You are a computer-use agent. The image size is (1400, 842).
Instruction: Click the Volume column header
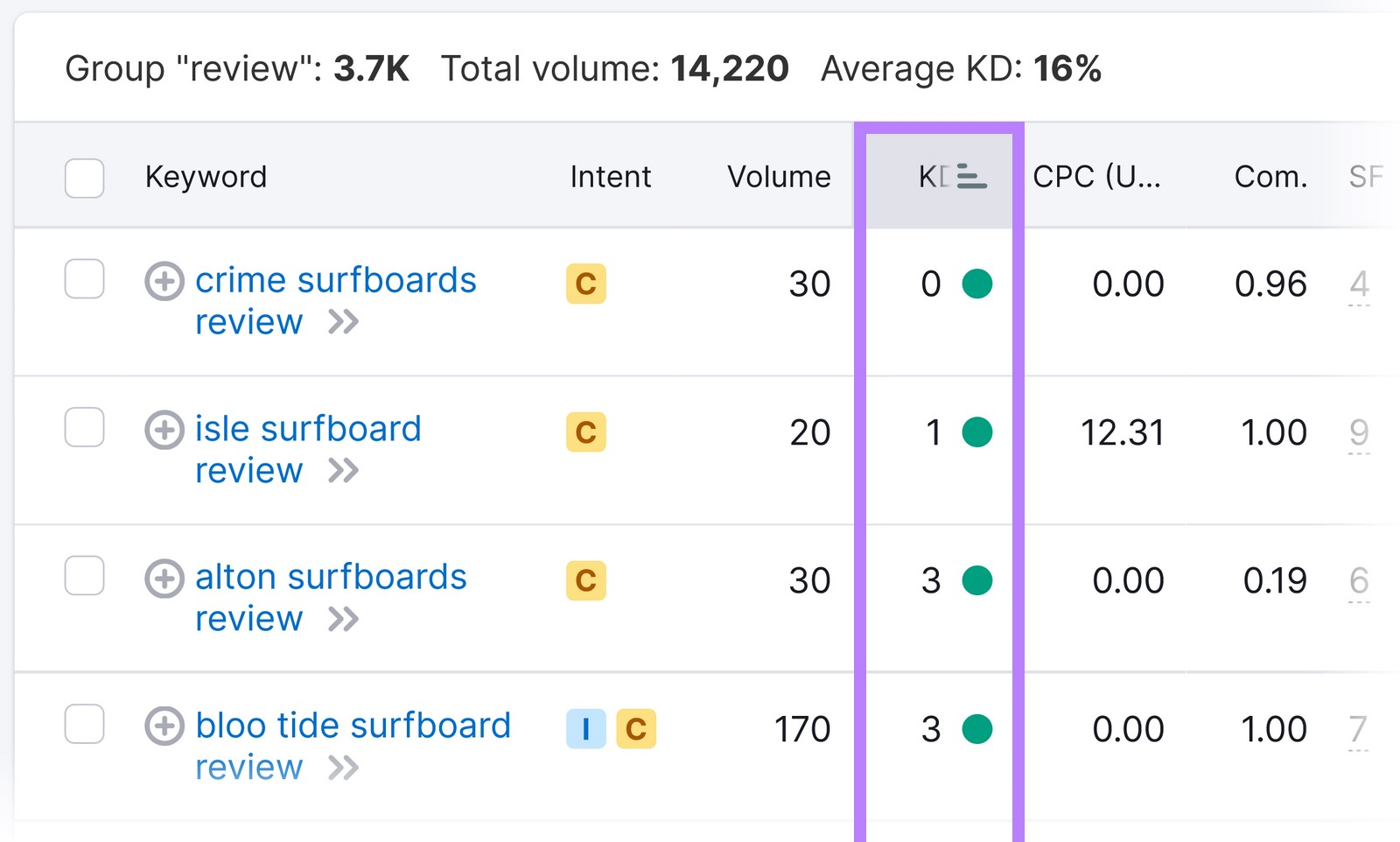pos(777,177)
